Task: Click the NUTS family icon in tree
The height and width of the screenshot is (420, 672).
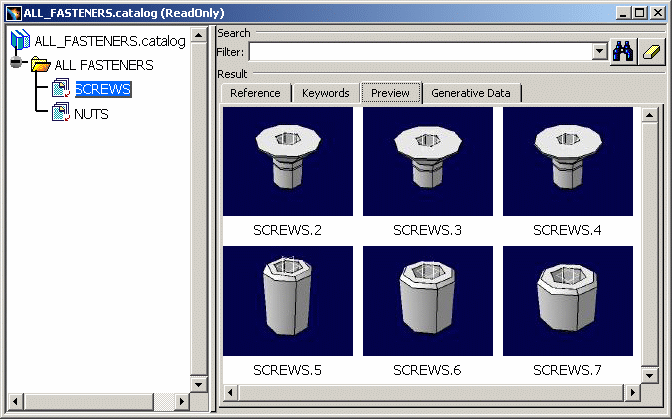Action: click(61, 112)
